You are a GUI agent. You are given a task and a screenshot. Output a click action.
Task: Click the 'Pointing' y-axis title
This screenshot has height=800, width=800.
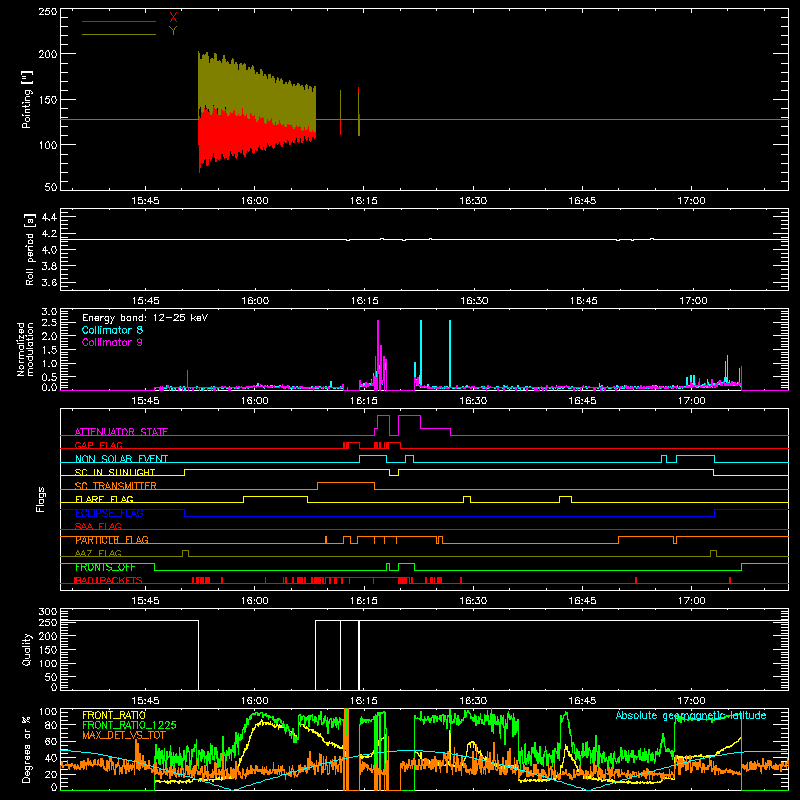coord(27,99)
